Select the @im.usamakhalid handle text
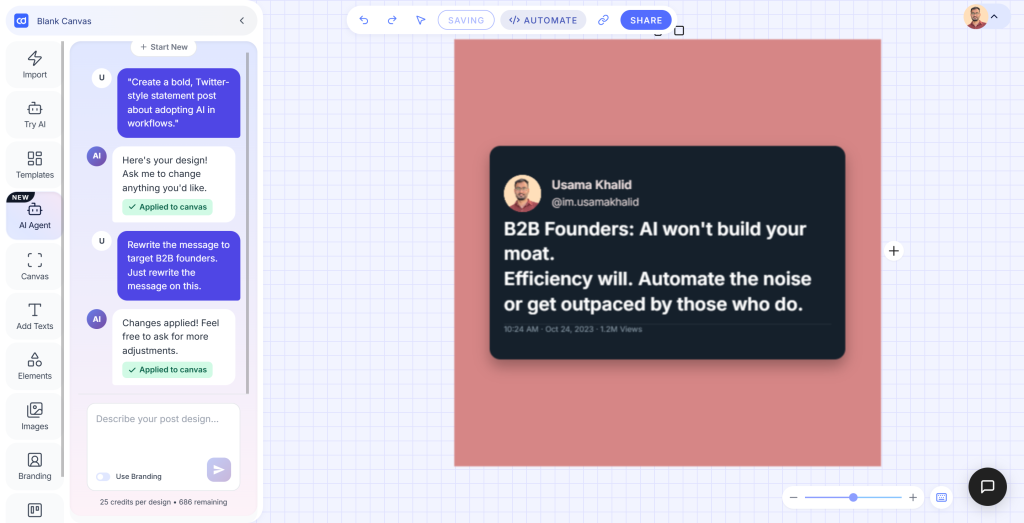The height and width of the screenshot is (523, 1024). click(x=595, y=202)
